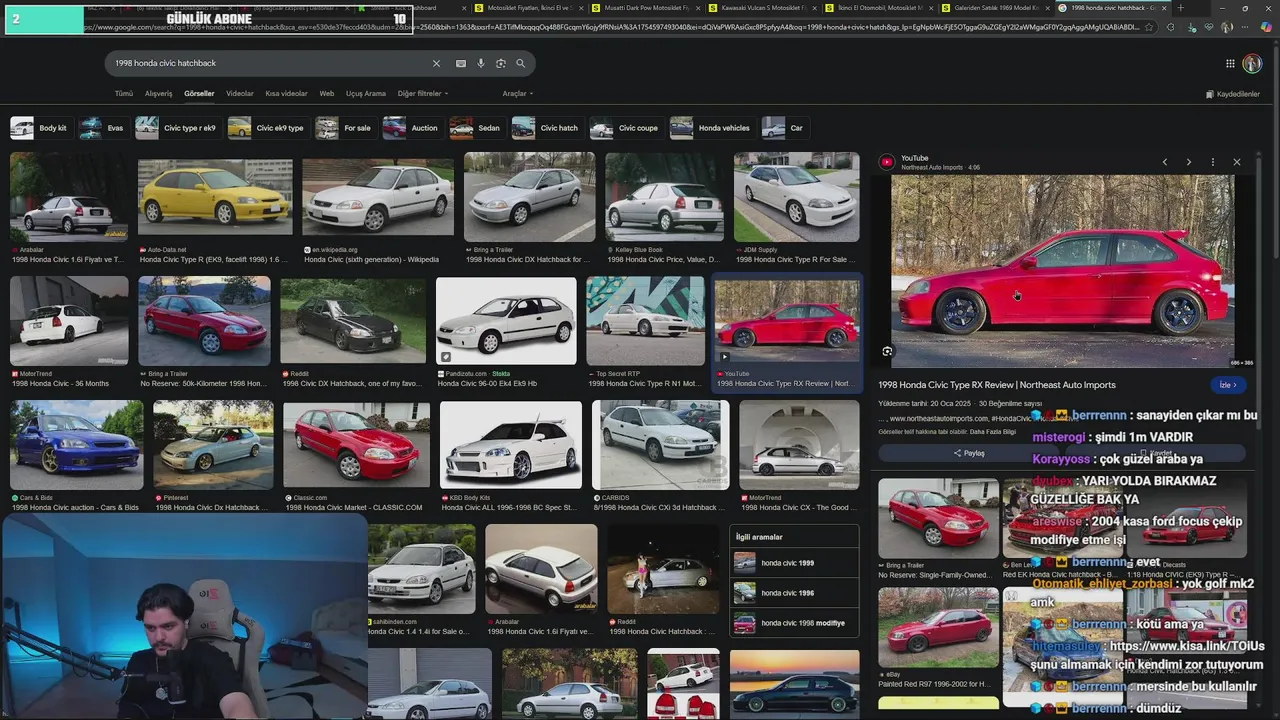Select Auction filter chip
This screenshot has height=720, width=1280.
pos(411,128)
